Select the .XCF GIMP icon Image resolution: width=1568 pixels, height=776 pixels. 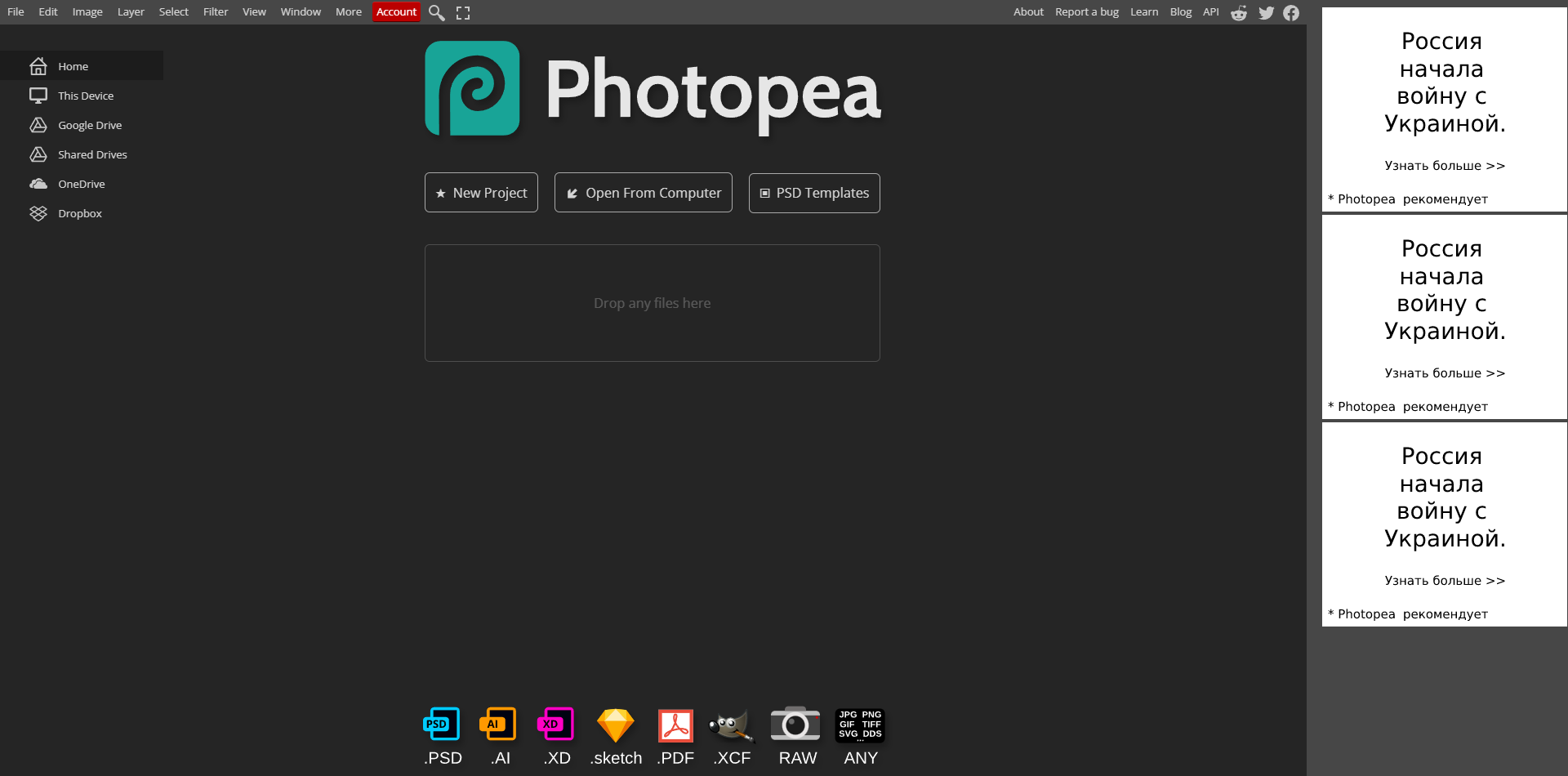[731, 725]
